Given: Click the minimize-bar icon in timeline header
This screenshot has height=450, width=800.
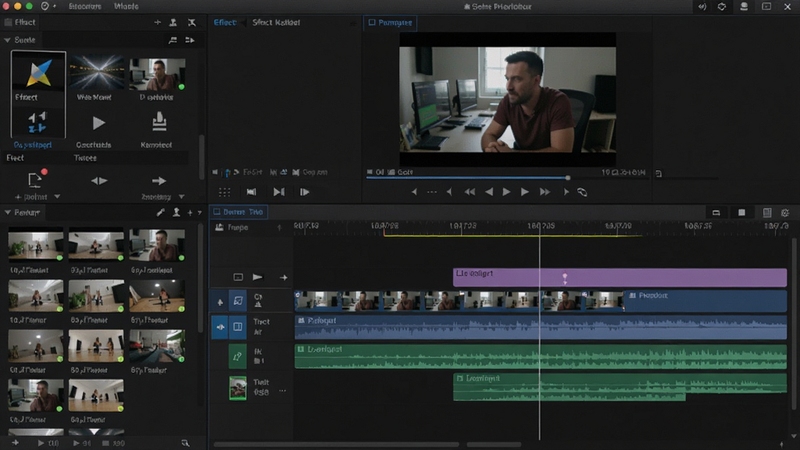Looking at the screenshot, I should click(x=716, y=213).
